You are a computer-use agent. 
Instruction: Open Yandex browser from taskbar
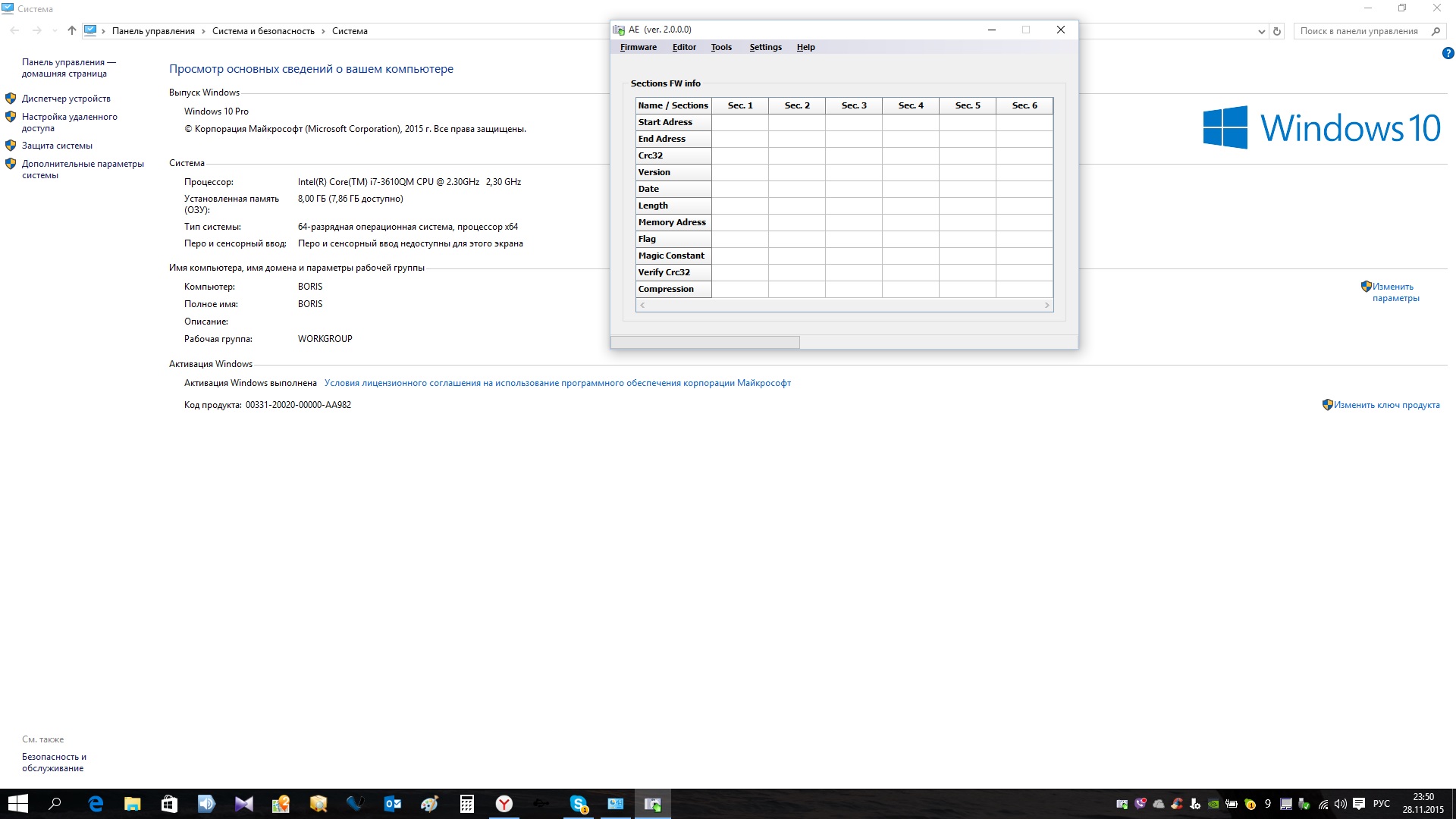click(x=504, y=804)
